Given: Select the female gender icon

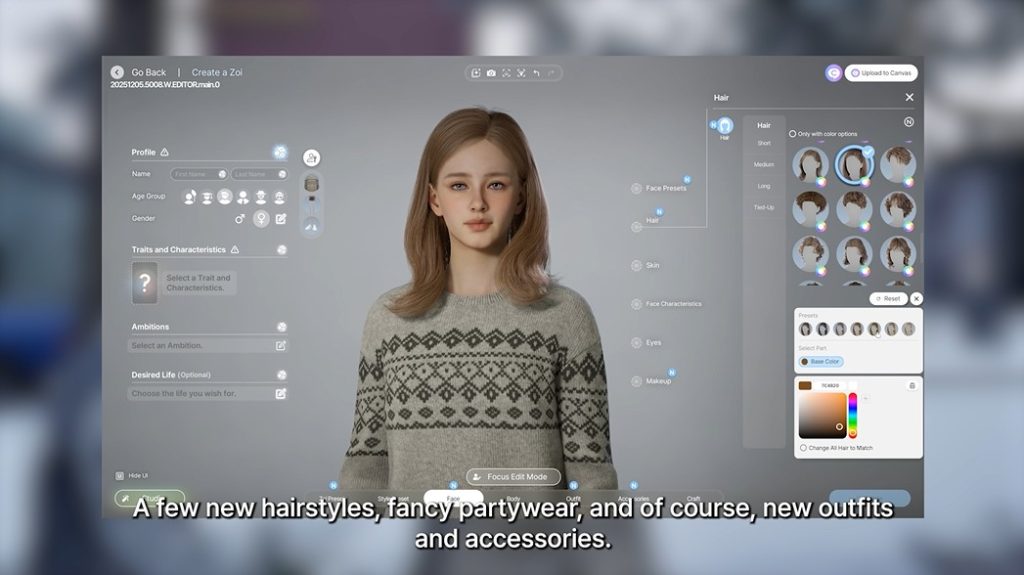Looking at the screenshot, I should pyautogui.click(x=261, y=218).
